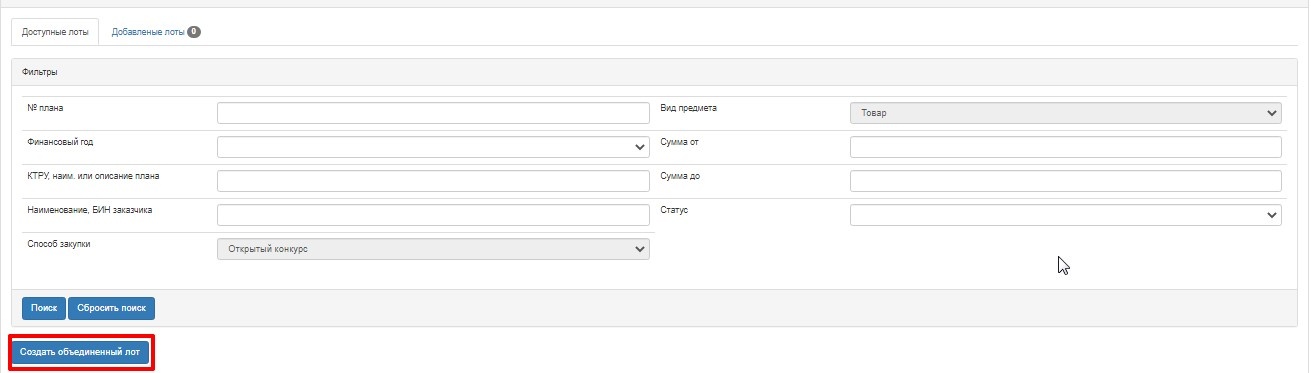Click the Сумма от input field
1311x373 pixels.
click(x=1066, y=147)
